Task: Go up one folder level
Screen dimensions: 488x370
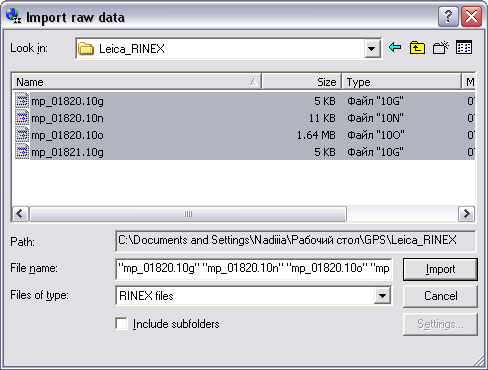Action: coord(417,48)
